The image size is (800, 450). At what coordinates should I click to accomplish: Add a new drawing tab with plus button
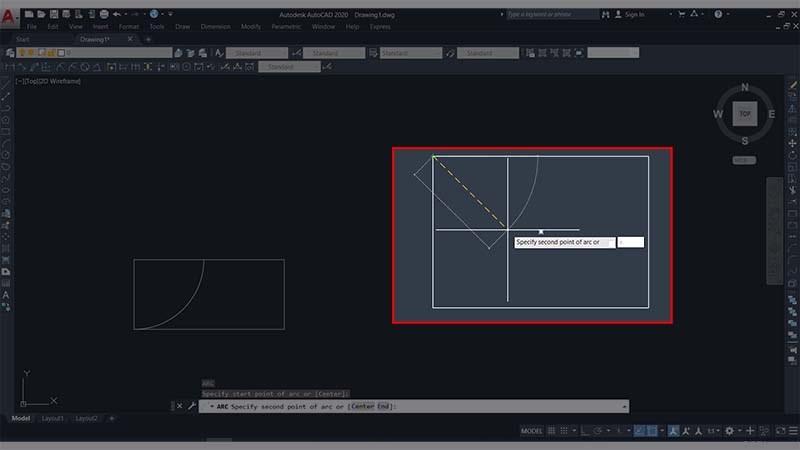click(148, 39)
